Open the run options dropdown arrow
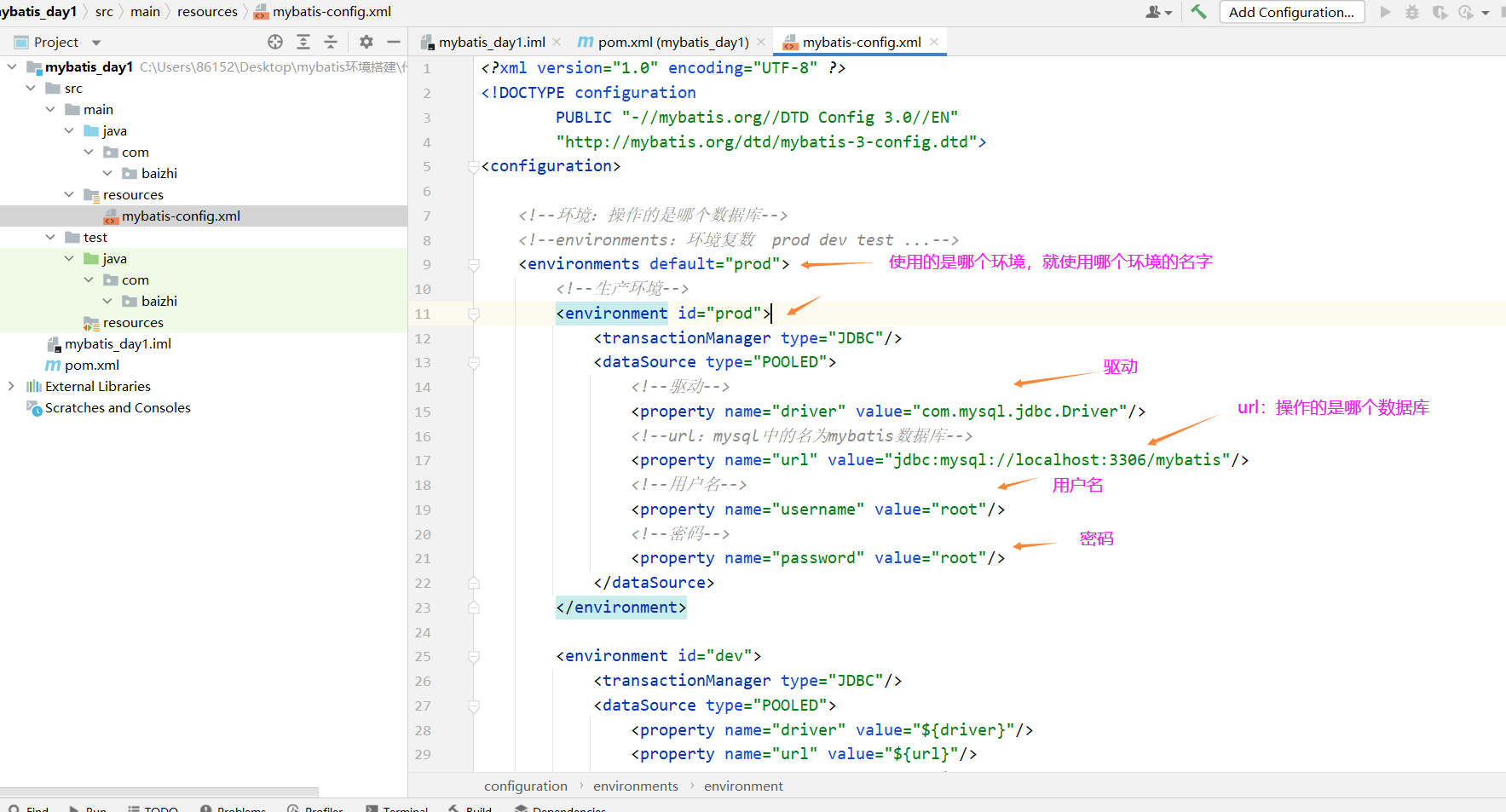The image size is (1506, 812). coord(1486,13)
